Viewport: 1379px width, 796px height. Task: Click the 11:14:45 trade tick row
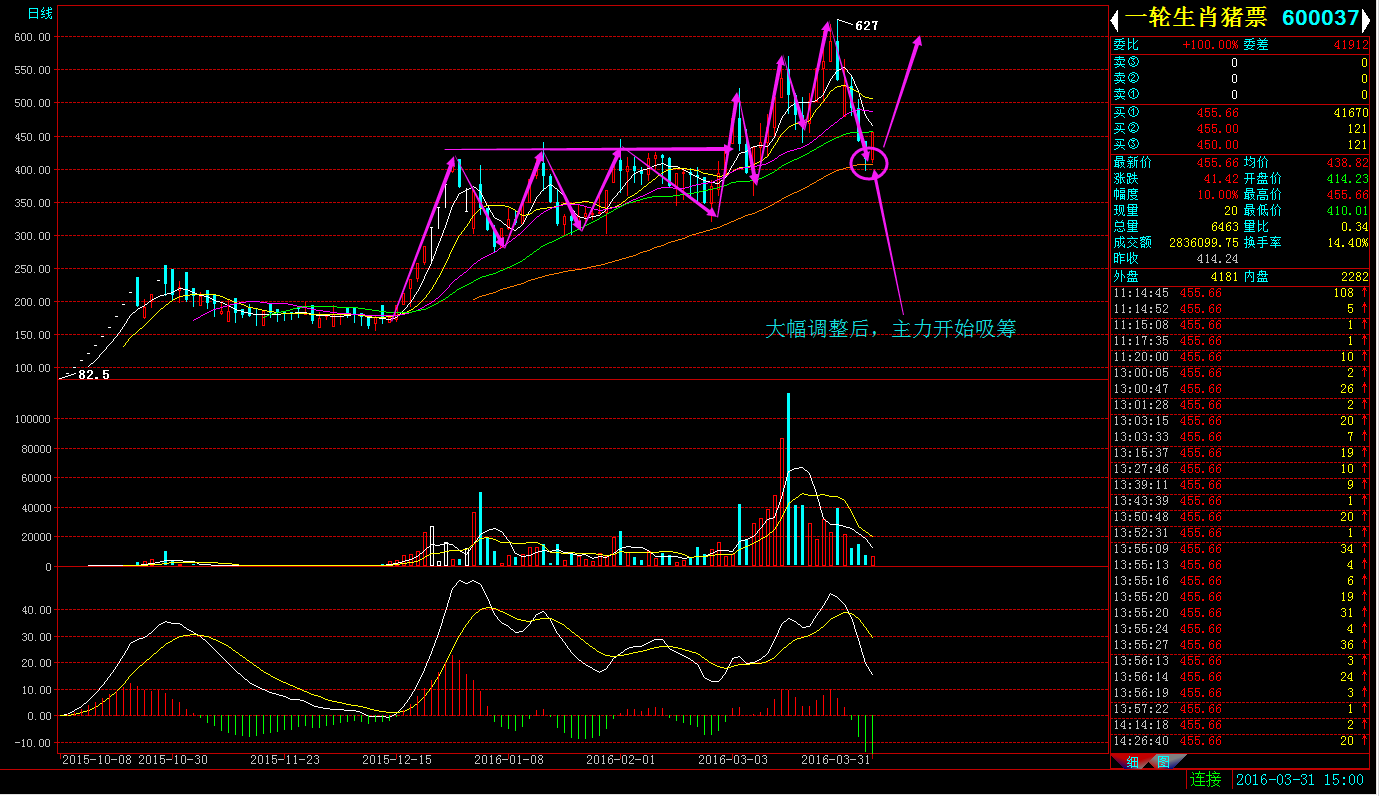[x=1240, y=293]
